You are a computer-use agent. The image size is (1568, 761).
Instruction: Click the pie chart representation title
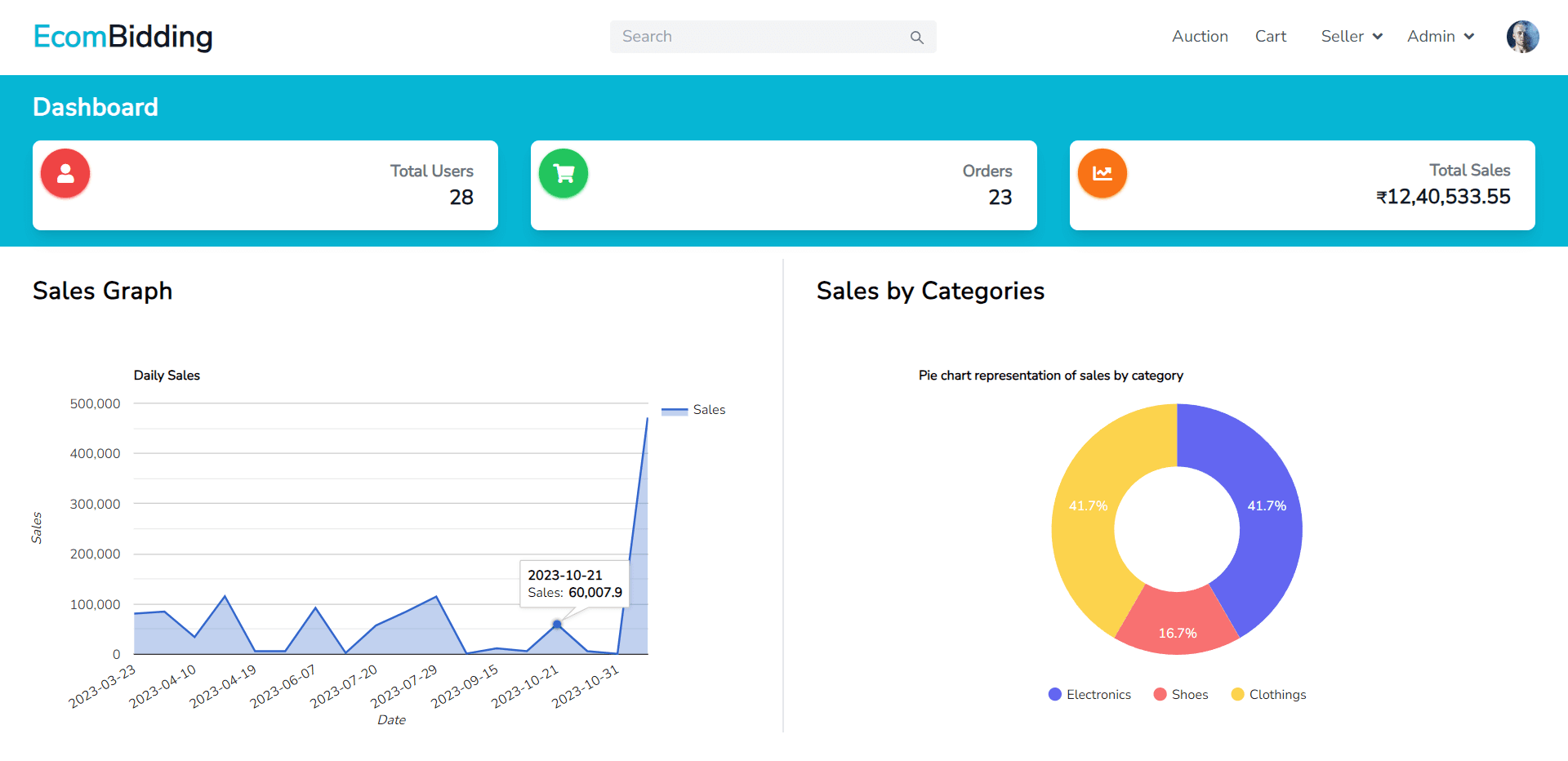[x=1050, y=375]
